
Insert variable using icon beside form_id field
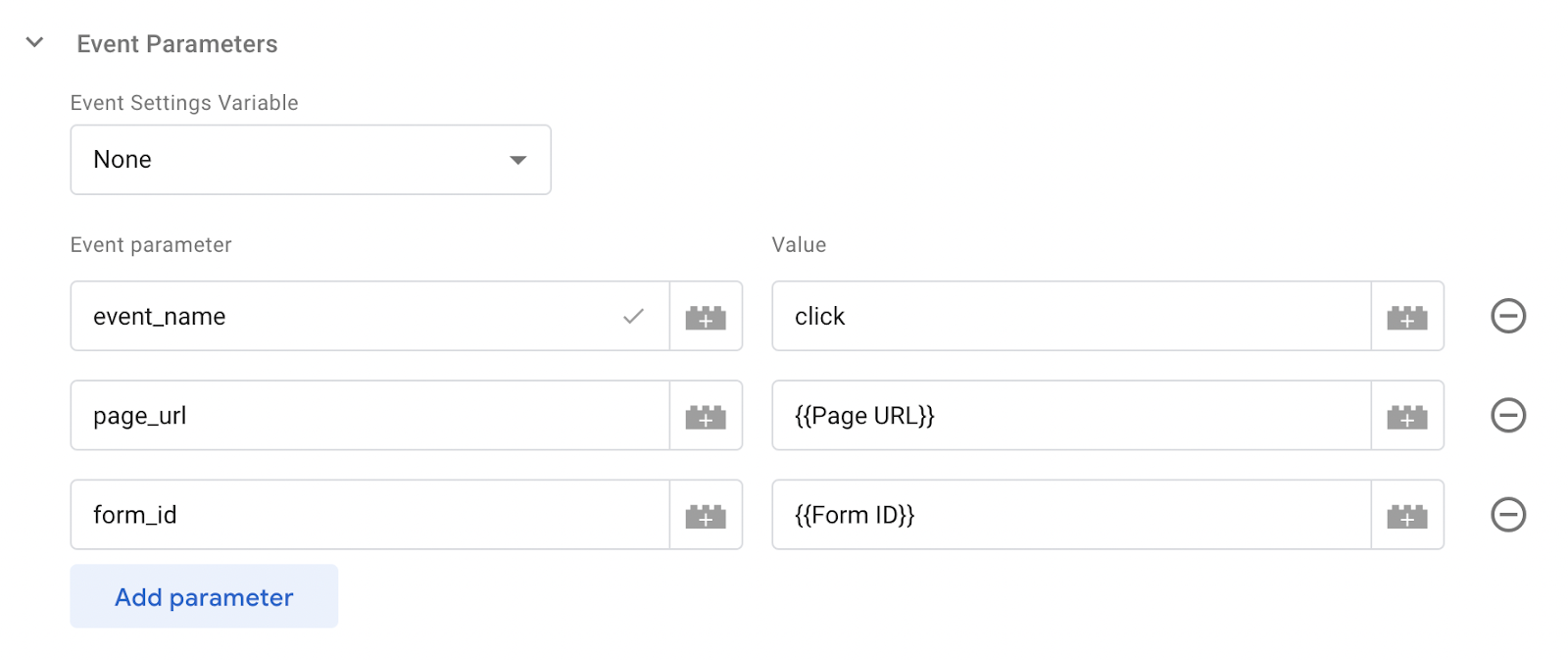tap(706, 515)
